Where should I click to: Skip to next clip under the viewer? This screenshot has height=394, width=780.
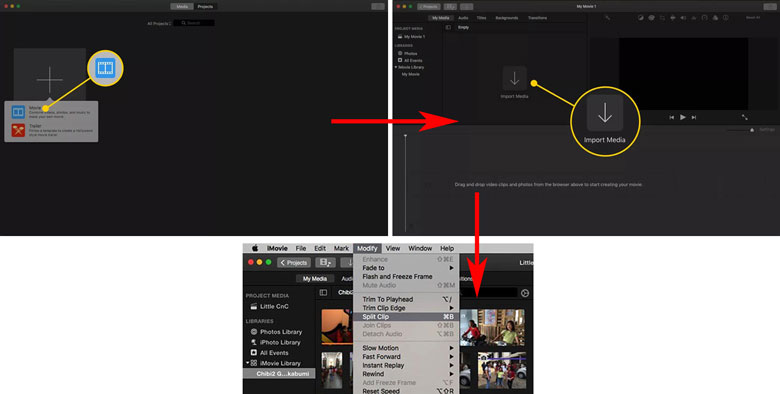[694, 117]
